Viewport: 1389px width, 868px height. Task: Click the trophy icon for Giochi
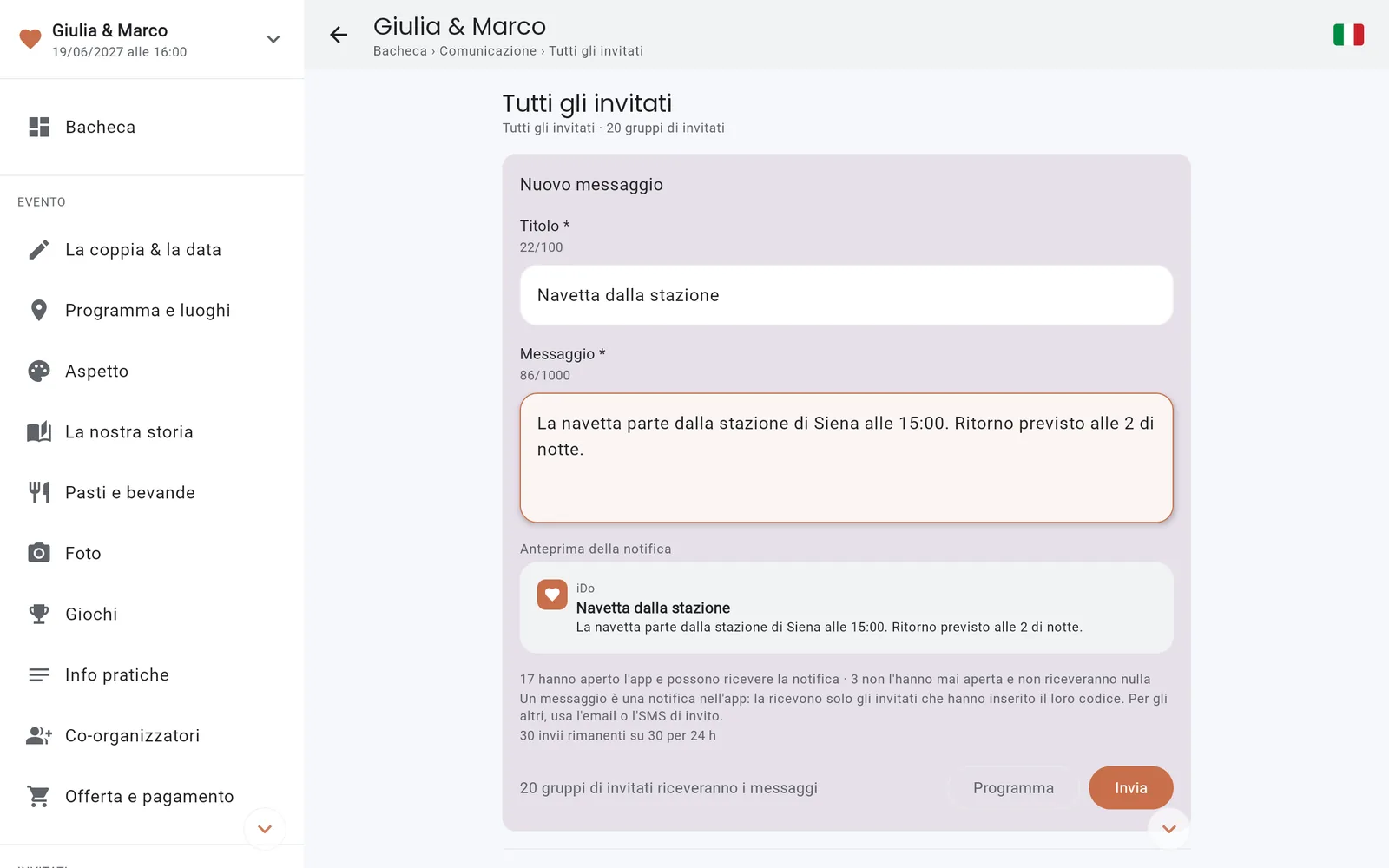tap(39, 615)
